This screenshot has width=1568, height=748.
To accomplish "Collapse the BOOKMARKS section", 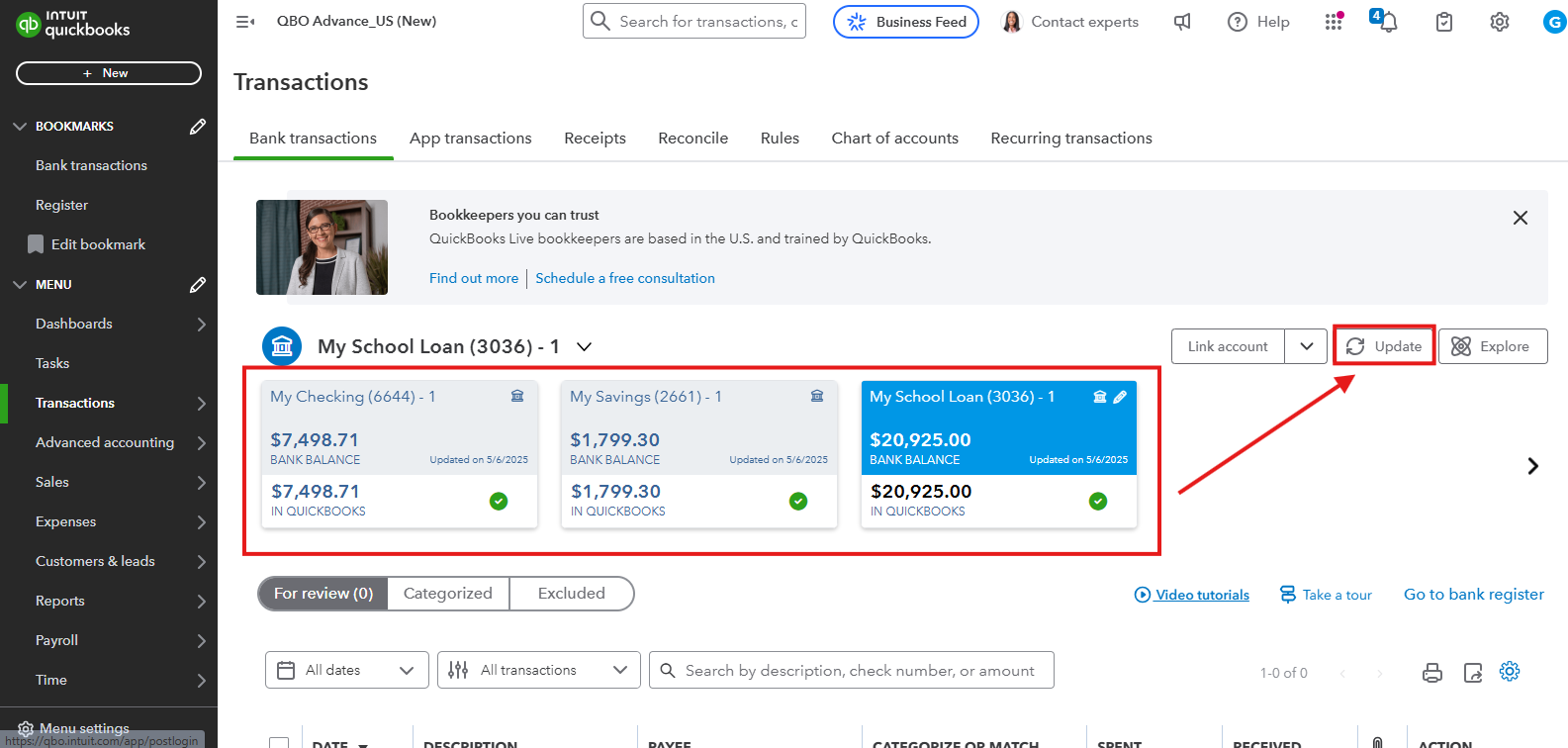I will point(20,127).
